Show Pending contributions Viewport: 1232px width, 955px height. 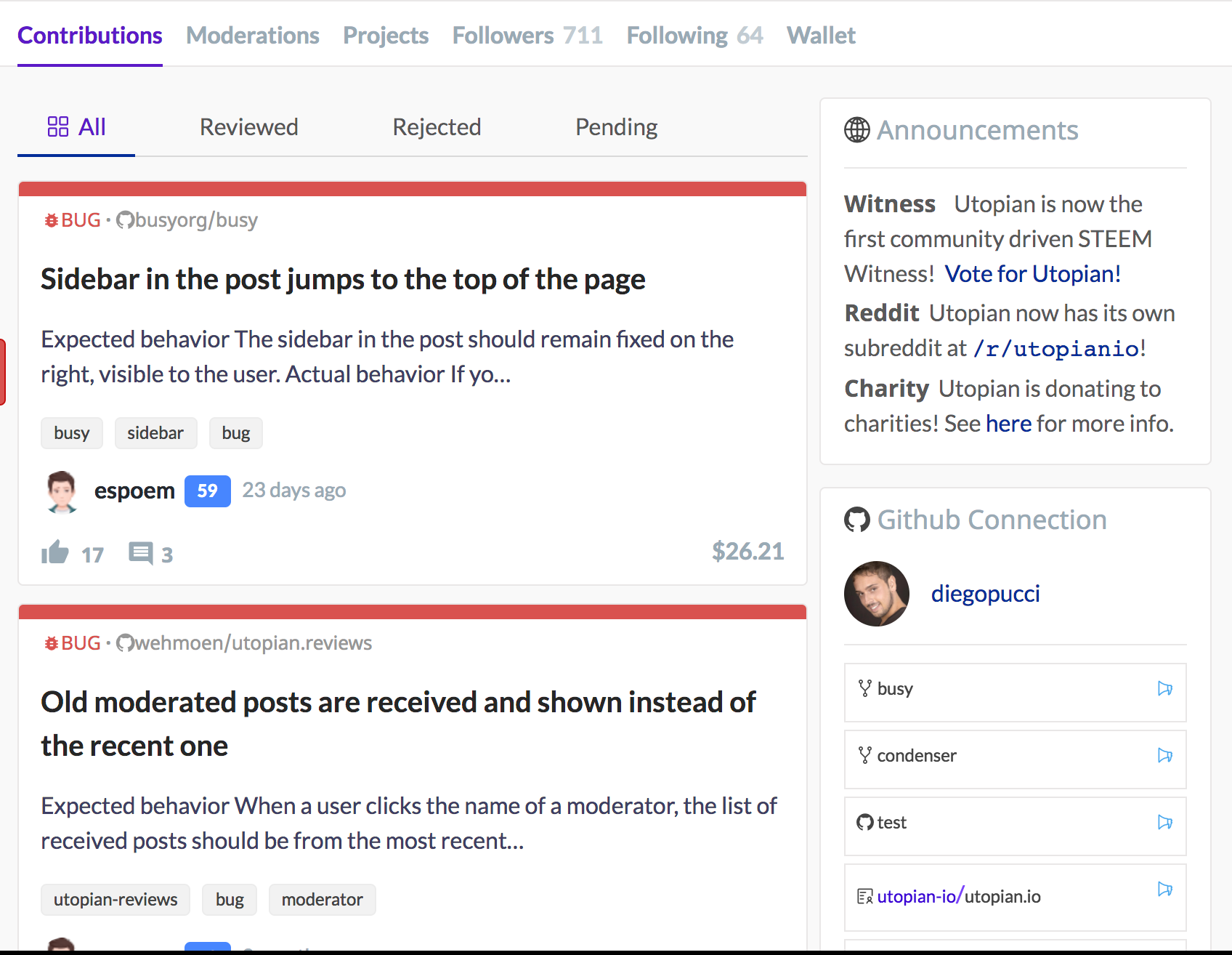pos(617,127)
